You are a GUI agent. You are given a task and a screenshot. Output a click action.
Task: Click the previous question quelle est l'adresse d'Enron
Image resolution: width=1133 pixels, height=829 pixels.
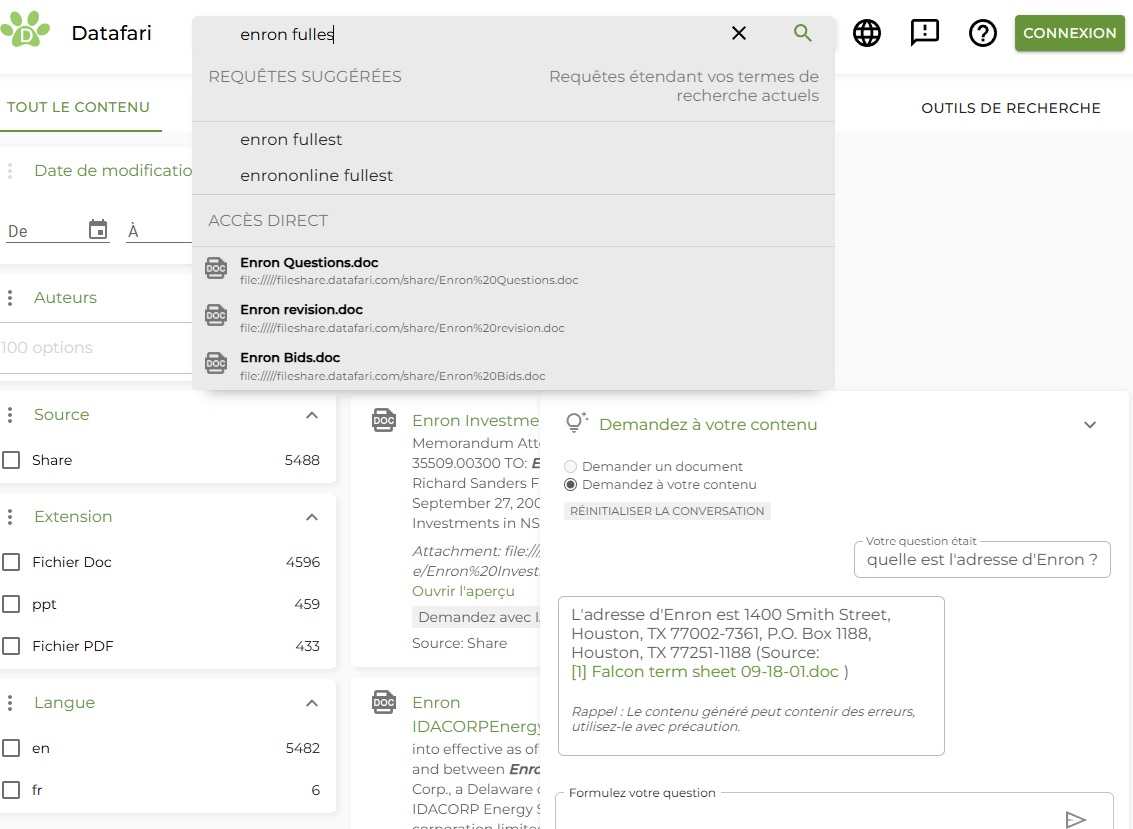[x=982, y=559]
